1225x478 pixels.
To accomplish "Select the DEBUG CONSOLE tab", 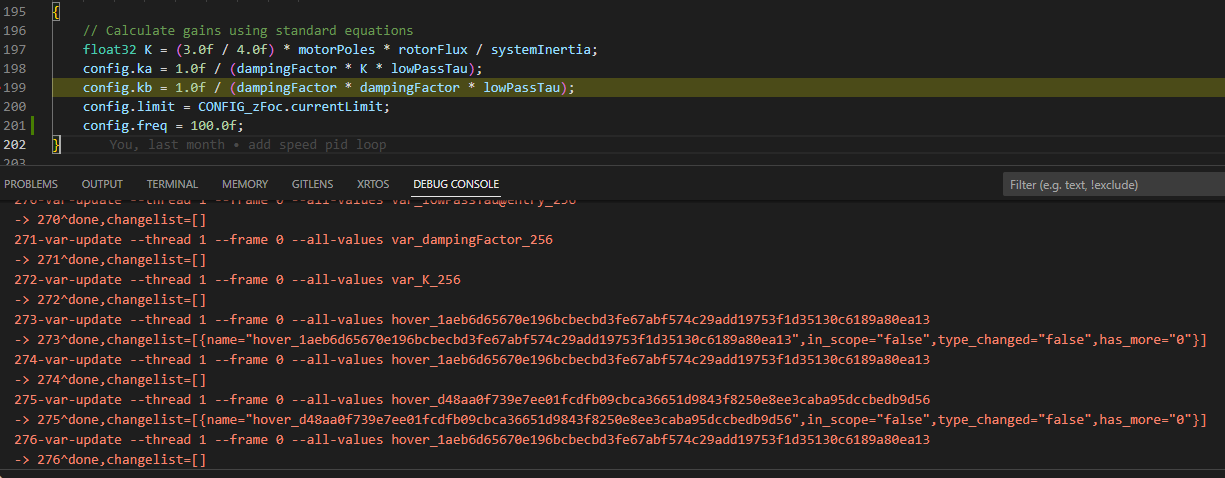I will point(456,184).
